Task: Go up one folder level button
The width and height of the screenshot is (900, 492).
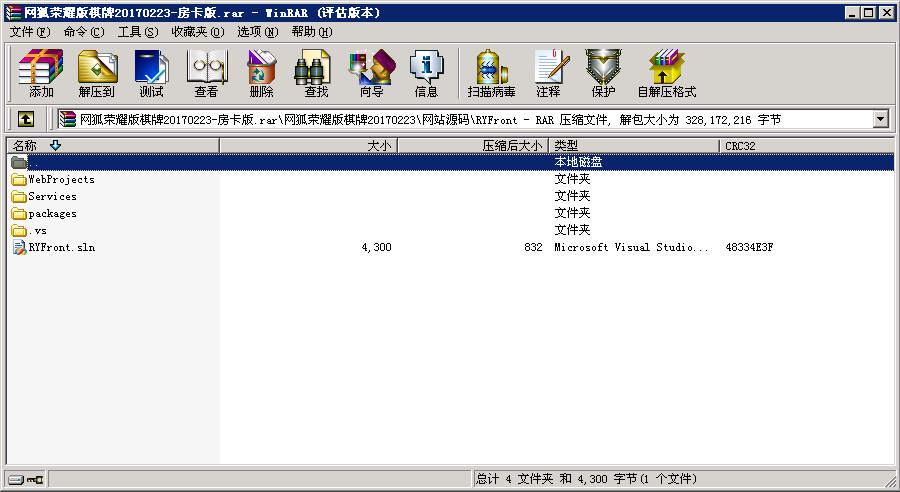Action: [26, 120]
